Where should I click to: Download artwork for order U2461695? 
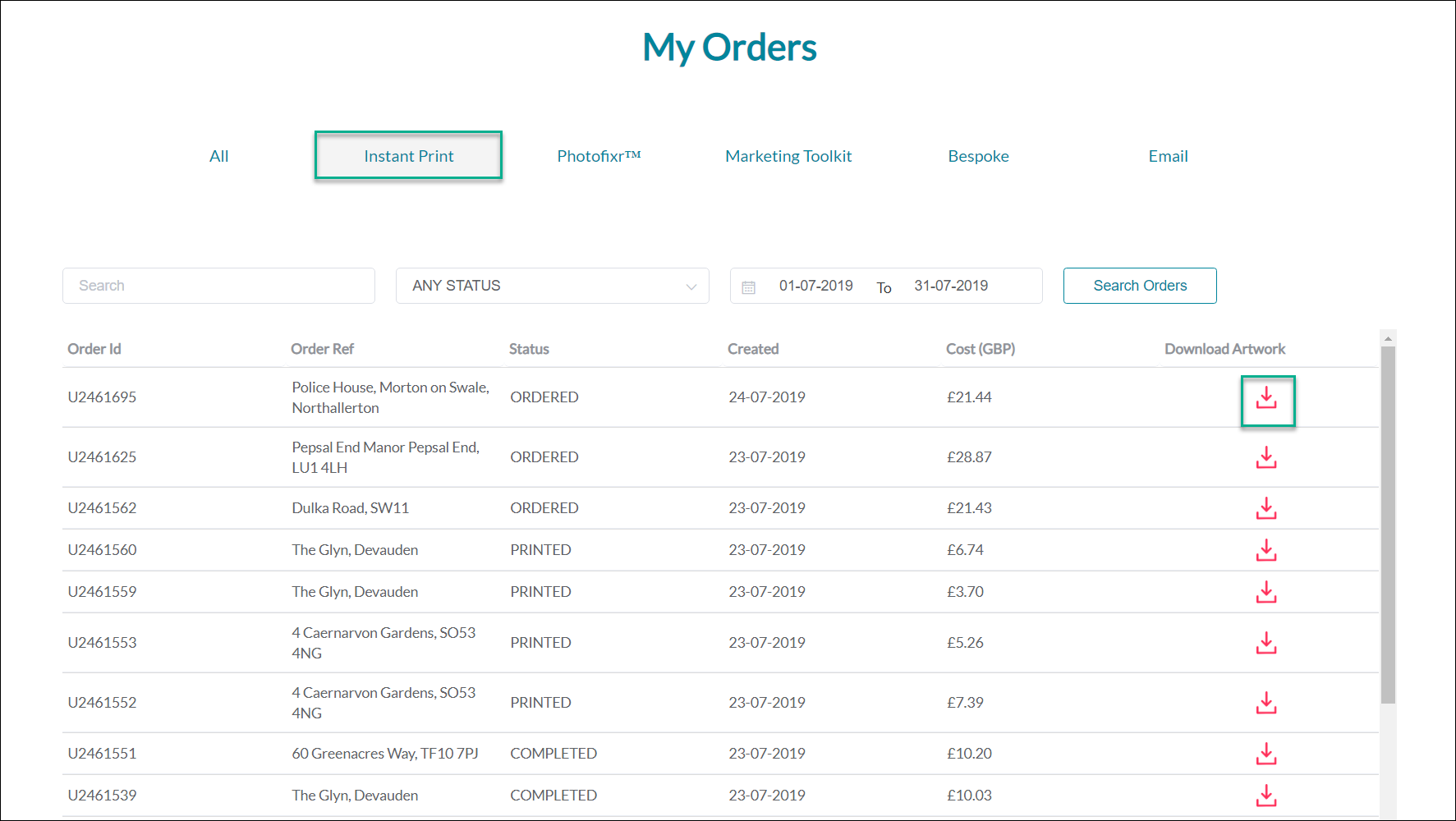tap(1266, 398)
